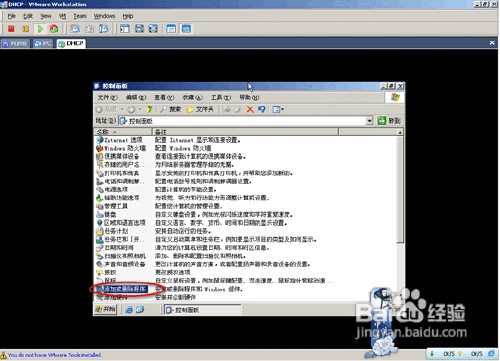Click the Summary View toolbar icon
This screenshot has height=361, width=500.
[171, 29]
